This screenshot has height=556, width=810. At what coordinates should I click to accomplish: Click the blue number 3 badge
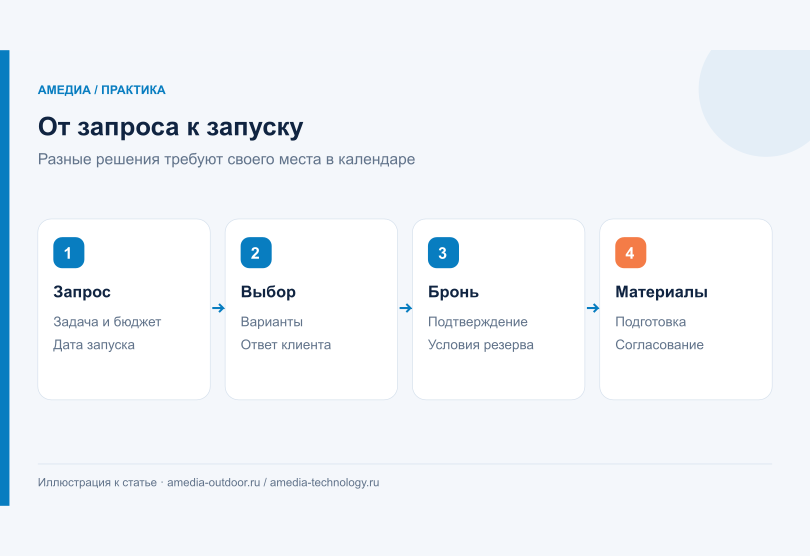pos(443,253)
